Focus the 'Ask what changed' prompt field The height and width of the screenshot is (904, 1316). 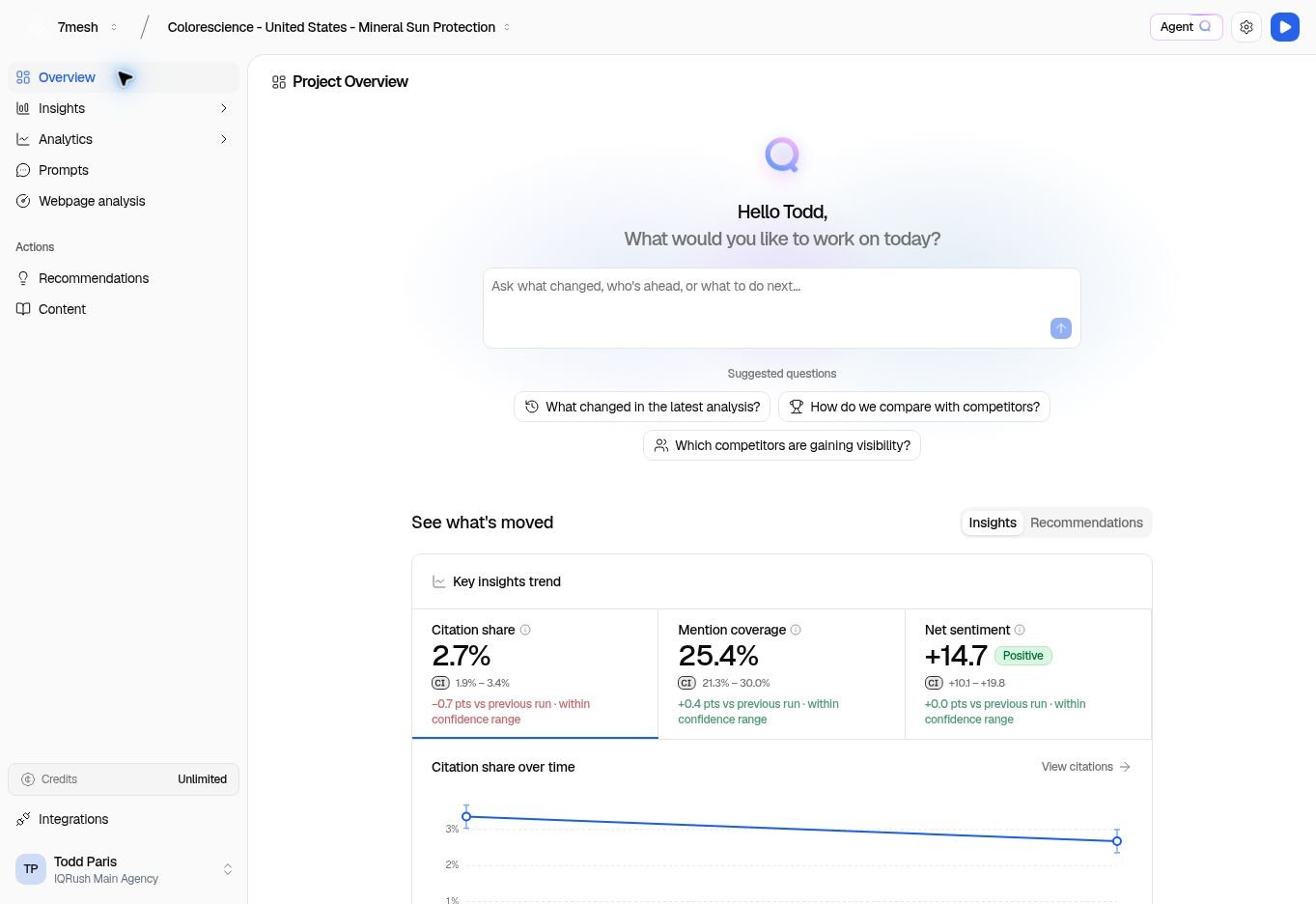(x=782, y=308)
